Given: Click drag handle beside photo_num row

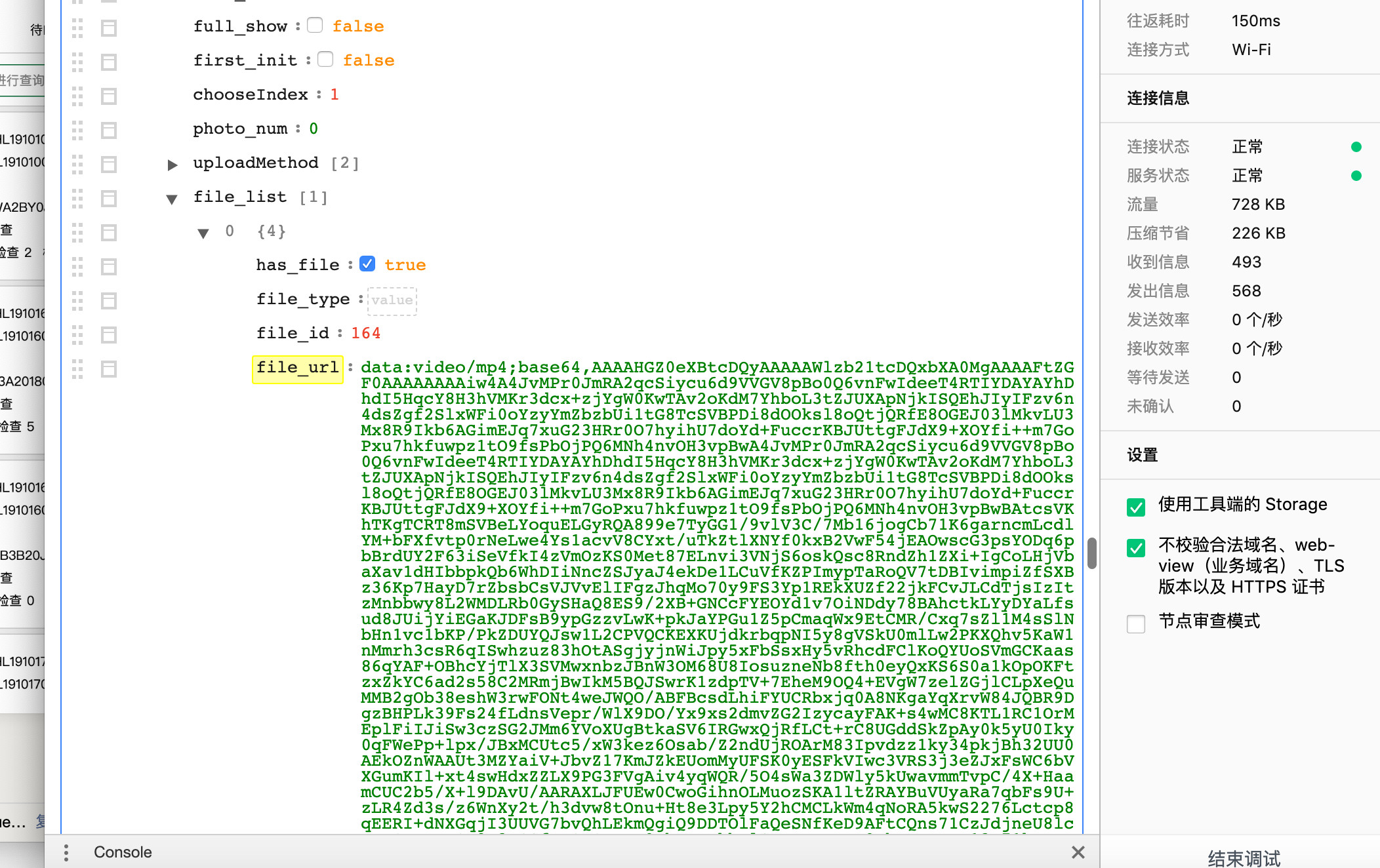Looking at the screenshot, I should [77, 130].
